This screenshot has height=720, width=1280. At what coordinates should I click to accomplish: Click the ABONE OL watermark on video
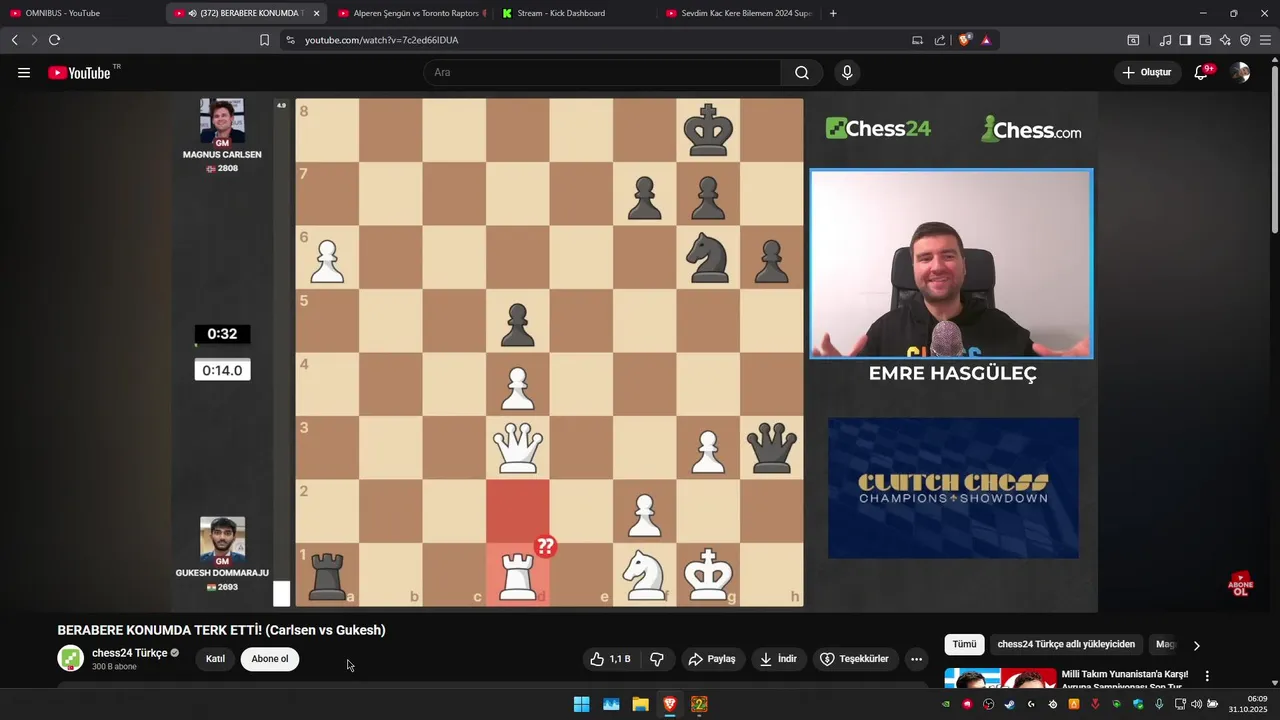pos(1240,584)
